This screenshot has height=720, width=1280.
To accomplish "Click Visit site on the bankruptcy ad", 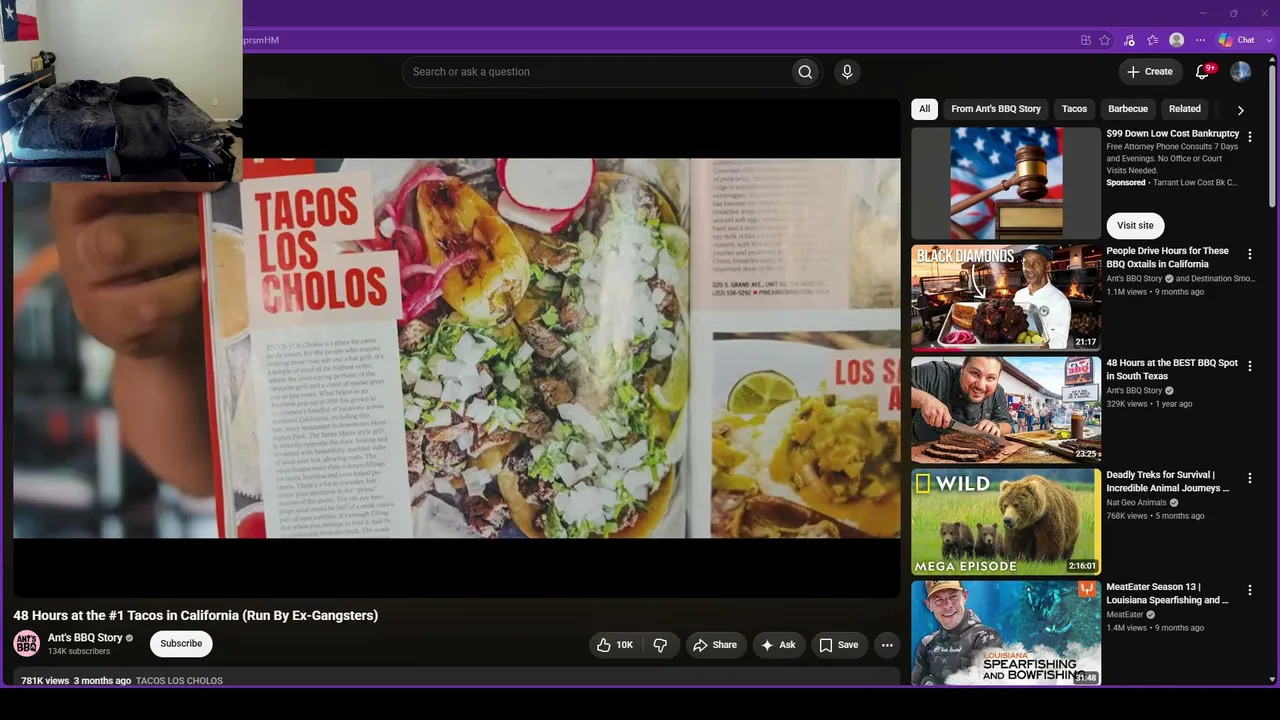I will pos(1135,225).
